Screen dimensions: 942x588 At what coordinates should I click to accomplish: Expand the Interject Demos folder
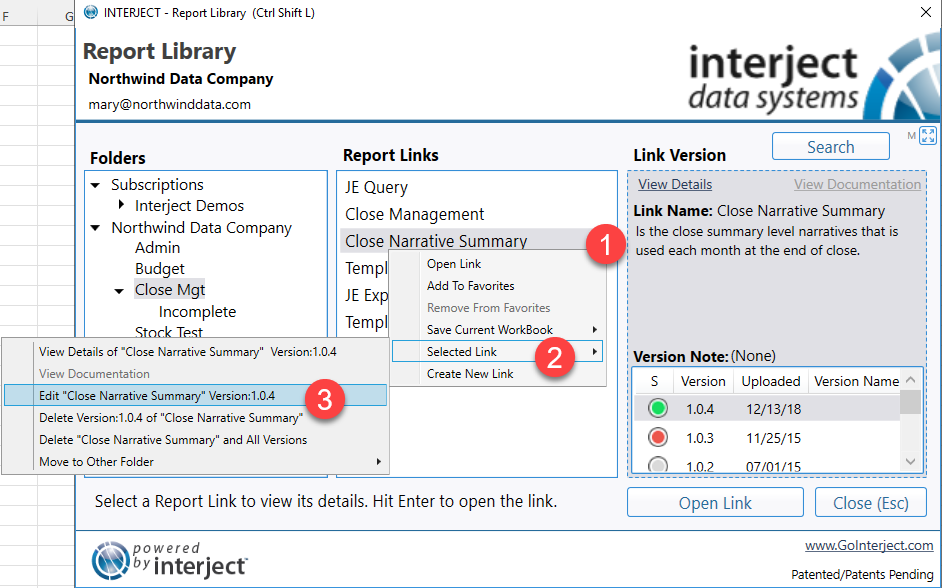coord(121,205)
